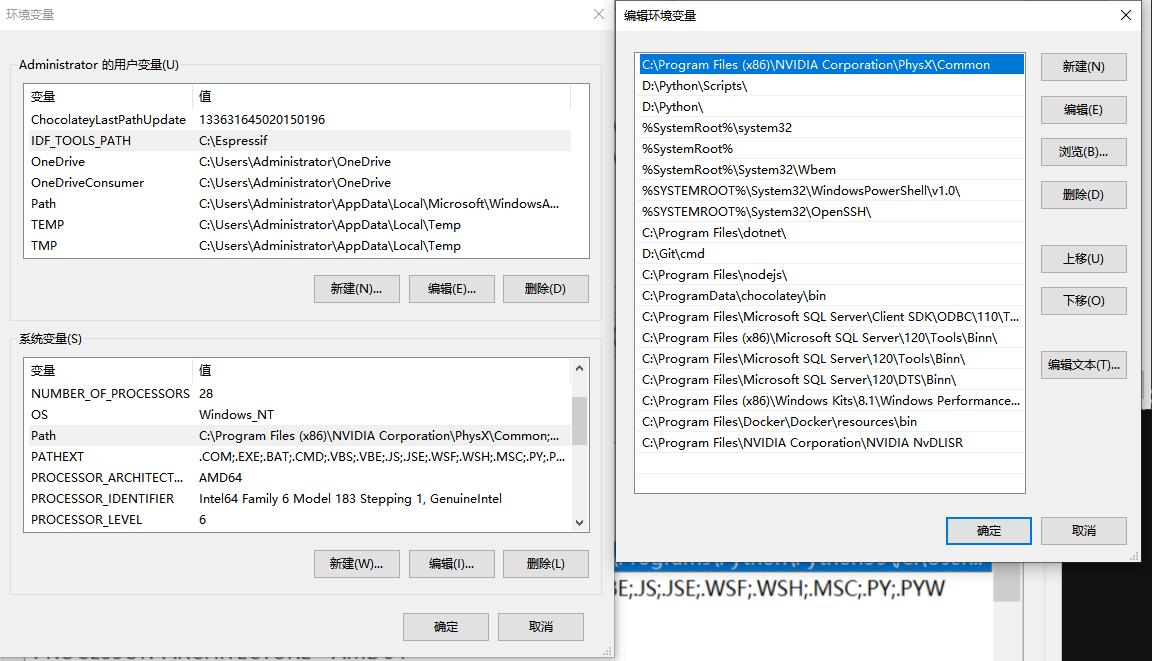Click 新建(N)... under the user variables

[x=356, y=289]
